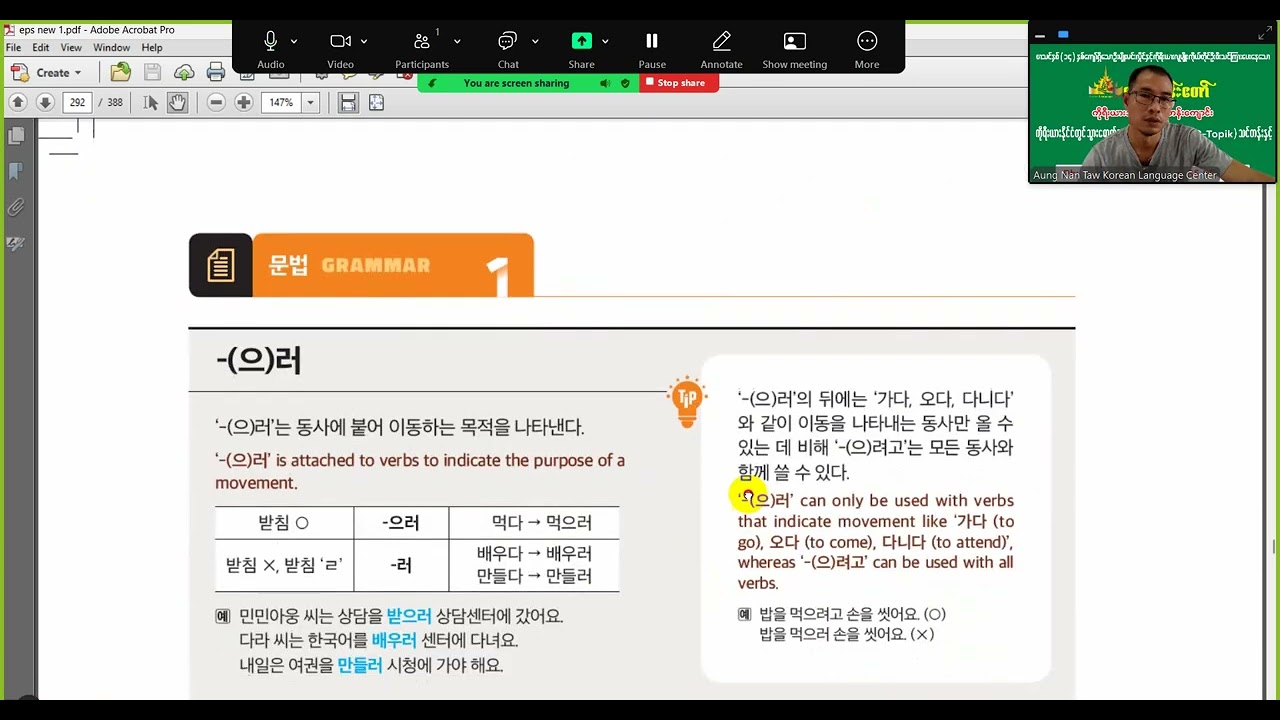Click the green Share button
The height and width of the screenshot is (720, 1280).
[x=582, y=48]
